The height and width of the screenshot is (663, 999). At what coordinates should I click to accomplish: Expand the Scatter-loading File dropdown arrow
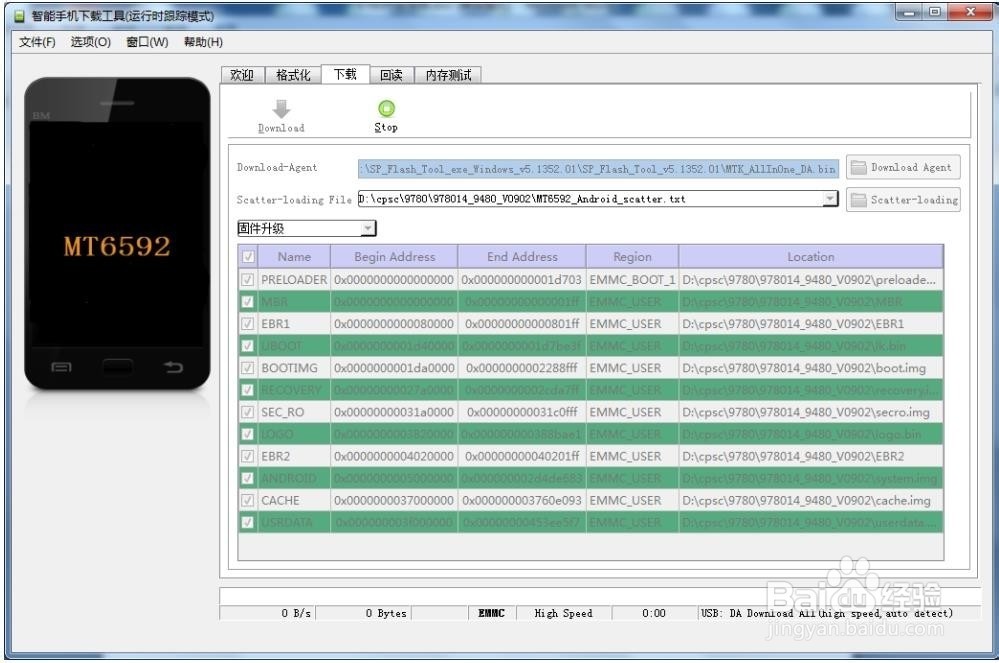tap(830, 199)
